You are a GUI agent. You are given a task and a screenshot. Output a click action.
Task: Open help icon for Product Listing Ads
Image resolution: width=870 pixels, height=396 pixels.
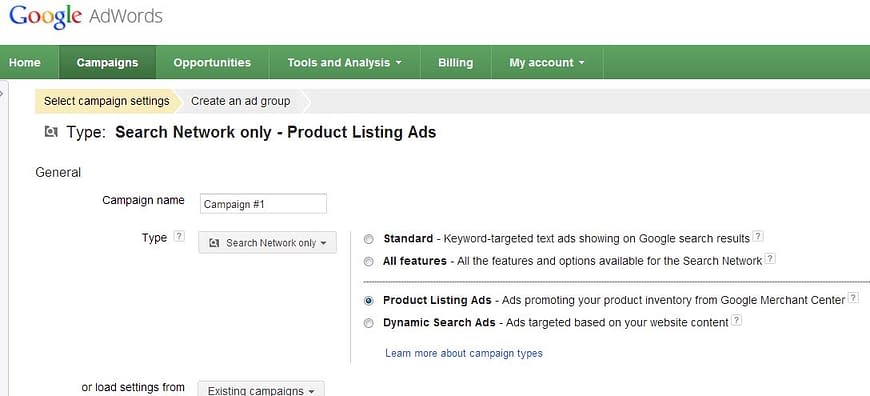pos(853,298)
